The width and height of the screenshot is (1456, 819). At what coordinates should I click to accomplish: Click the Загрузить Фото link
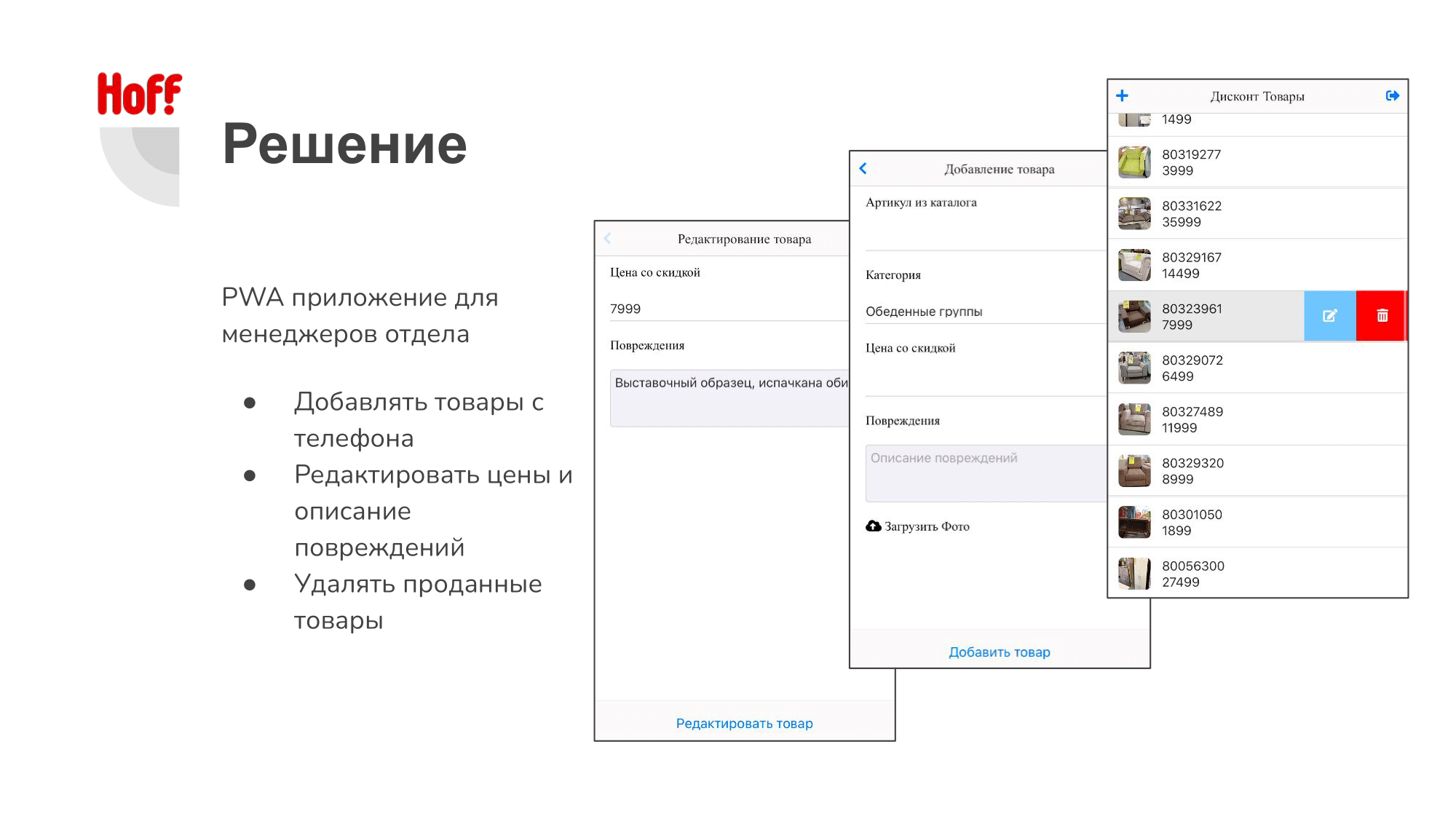point(927,526)
